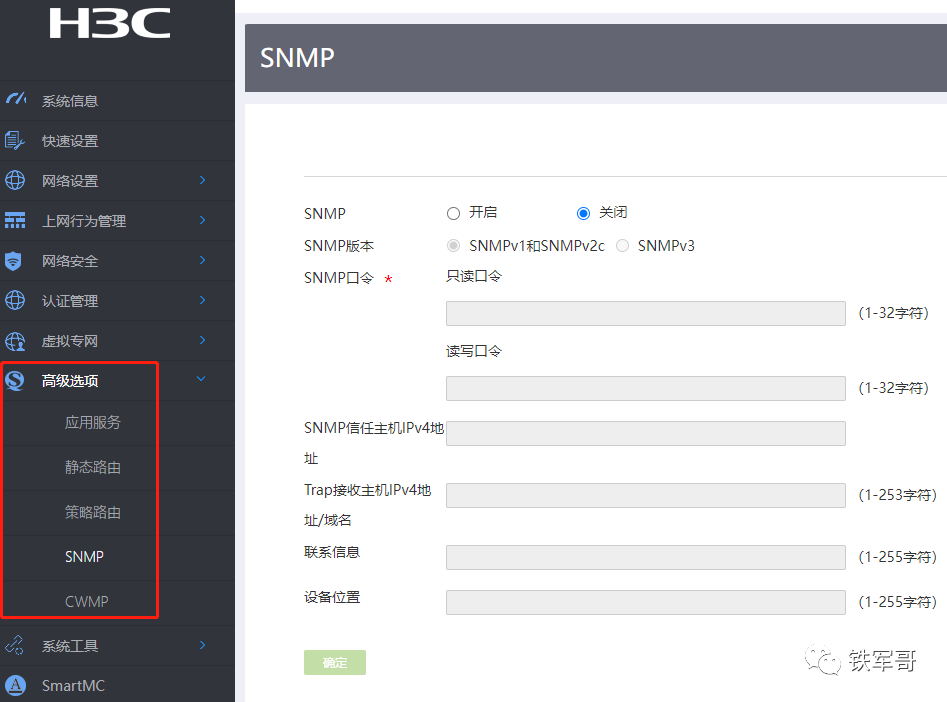947x702 pixels.
Task: Click the green 确定 button
Action: point(335,662)
